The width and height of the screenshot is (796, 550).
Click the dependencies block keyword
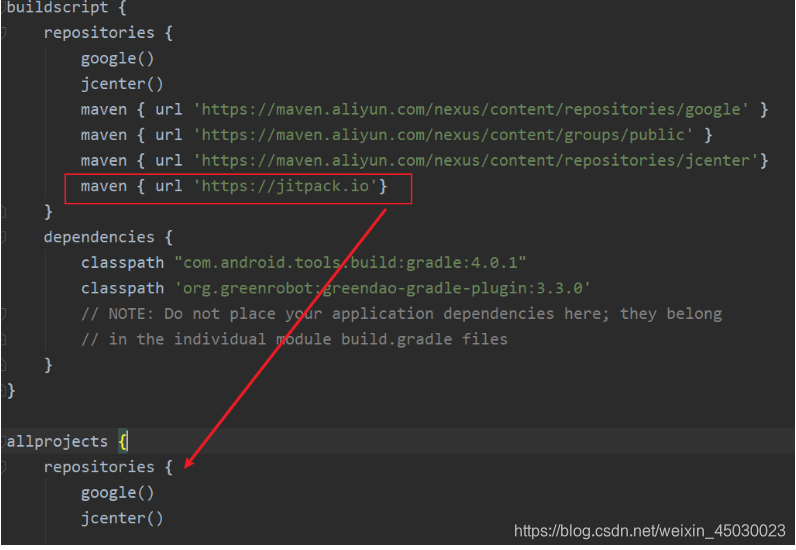tap(99, 237)
